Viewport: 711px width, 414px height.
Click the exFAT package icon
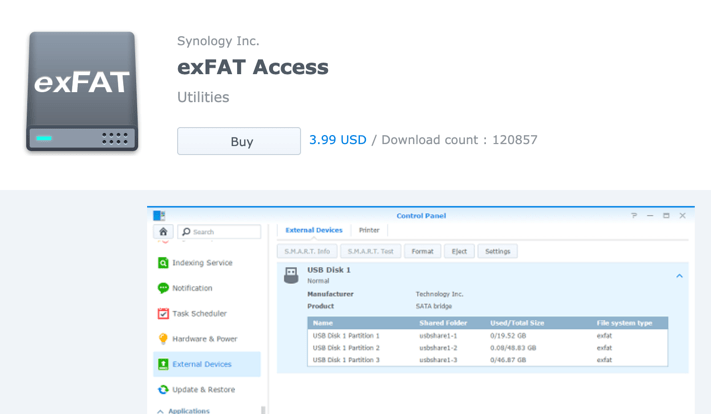coord(82,91)
